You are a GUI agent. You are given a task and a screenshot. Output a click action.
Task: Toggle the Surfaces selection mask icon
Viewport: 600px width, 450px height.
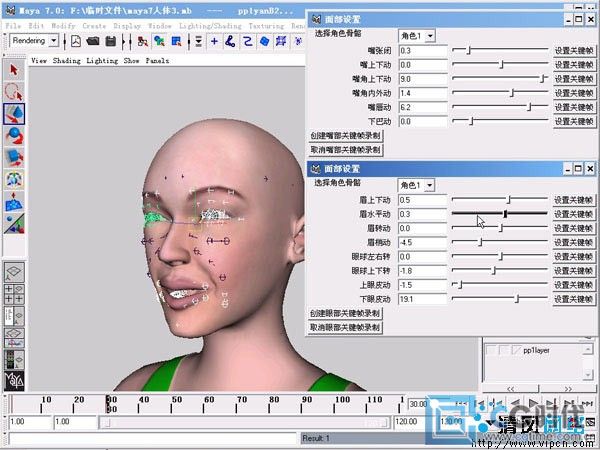pyautogui.click(x=264, y=41)
